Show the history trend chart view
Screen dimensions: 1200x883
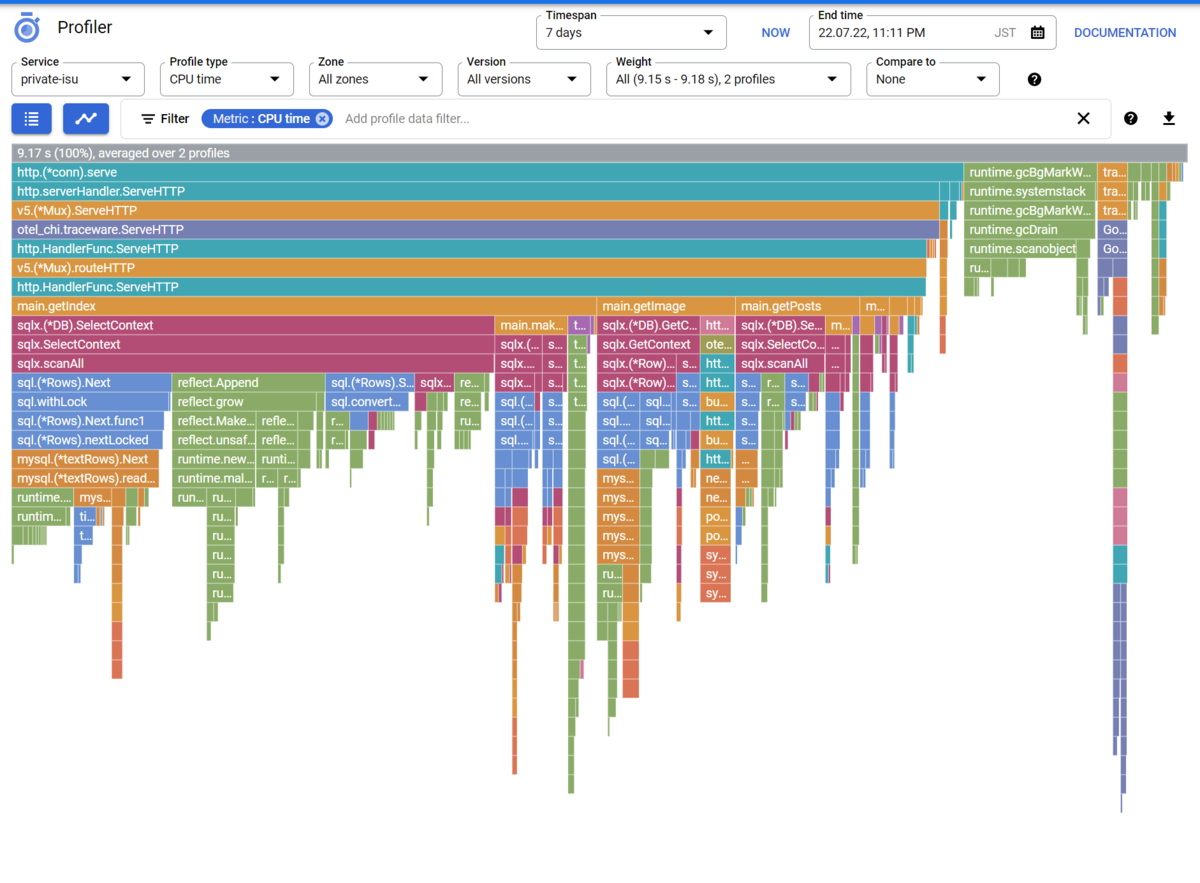pos(86,118)
